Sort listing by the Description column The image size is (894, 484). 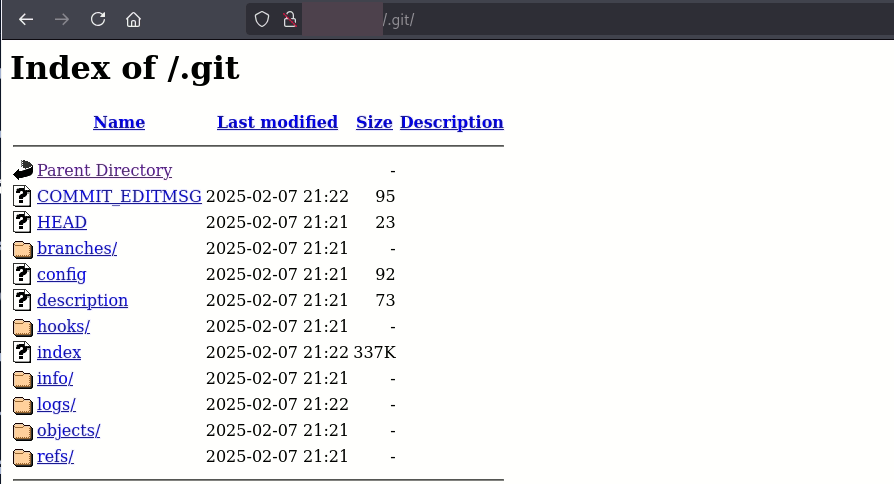[x=452, y=122]
